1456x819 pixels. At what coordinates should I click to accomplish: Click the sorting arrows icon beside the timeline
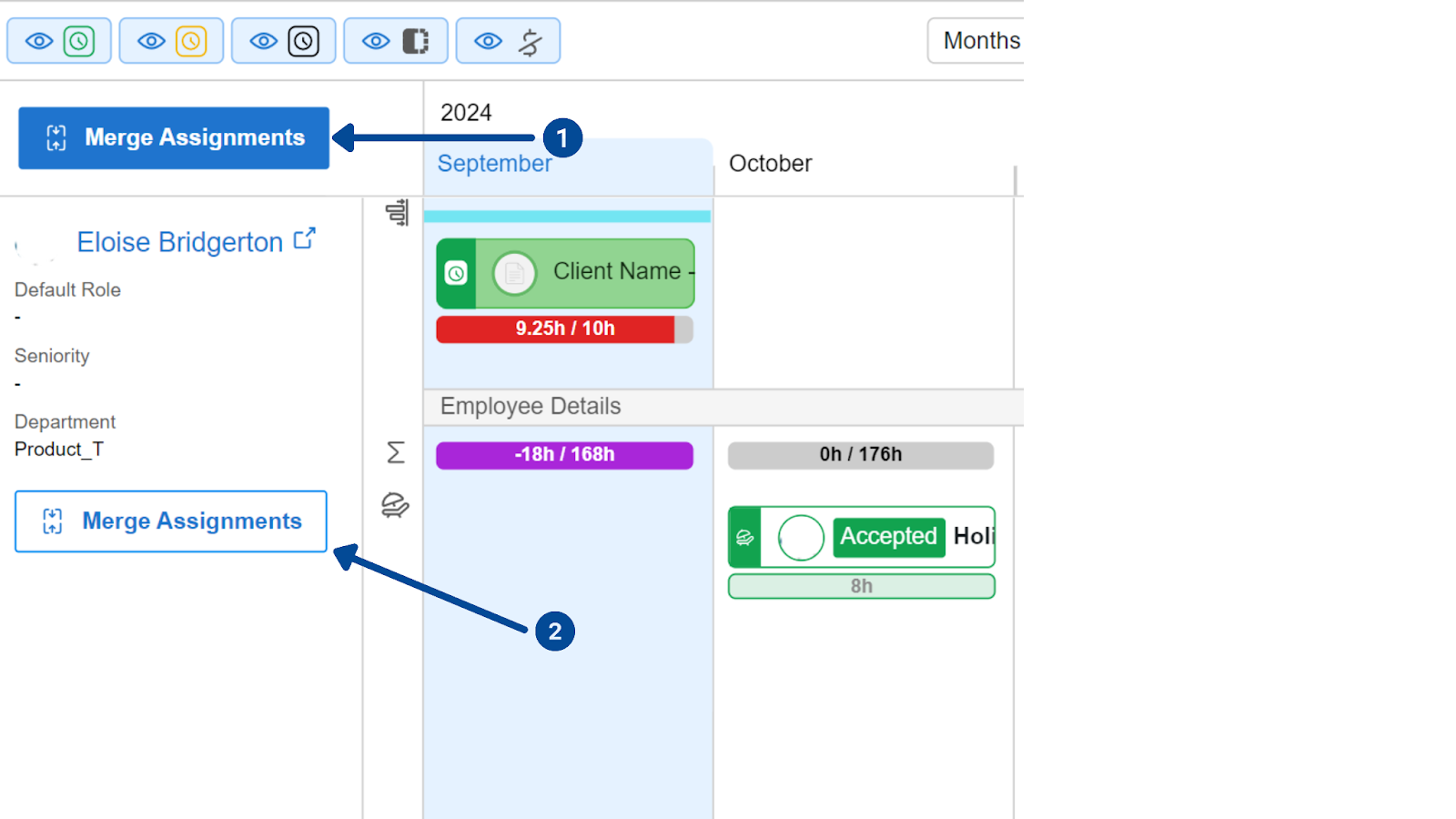pos(394,211)
